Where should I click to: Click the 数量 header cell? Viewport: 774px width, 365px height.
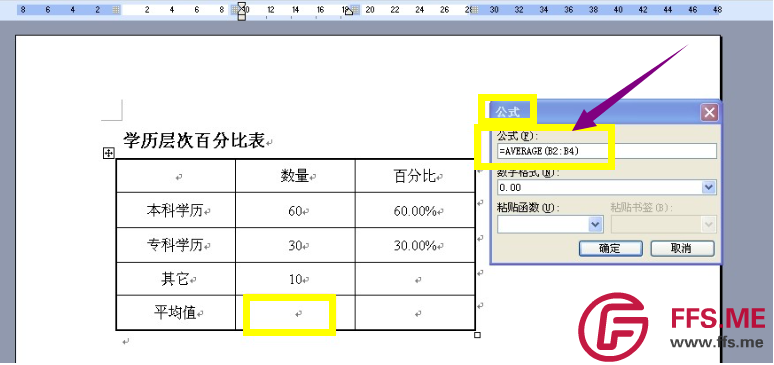(x=295, y=176)
